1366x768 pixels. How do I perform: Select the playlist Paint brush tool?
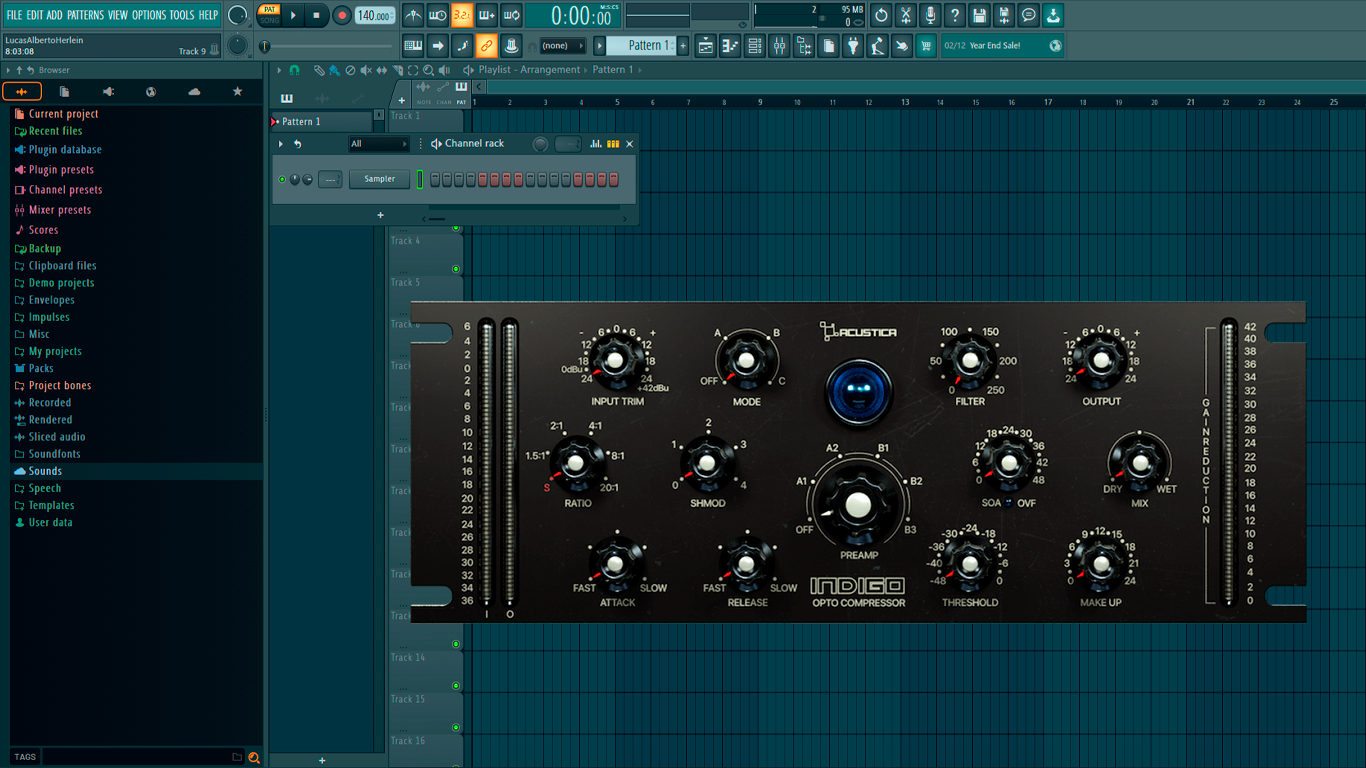click(x=334, y=70)
